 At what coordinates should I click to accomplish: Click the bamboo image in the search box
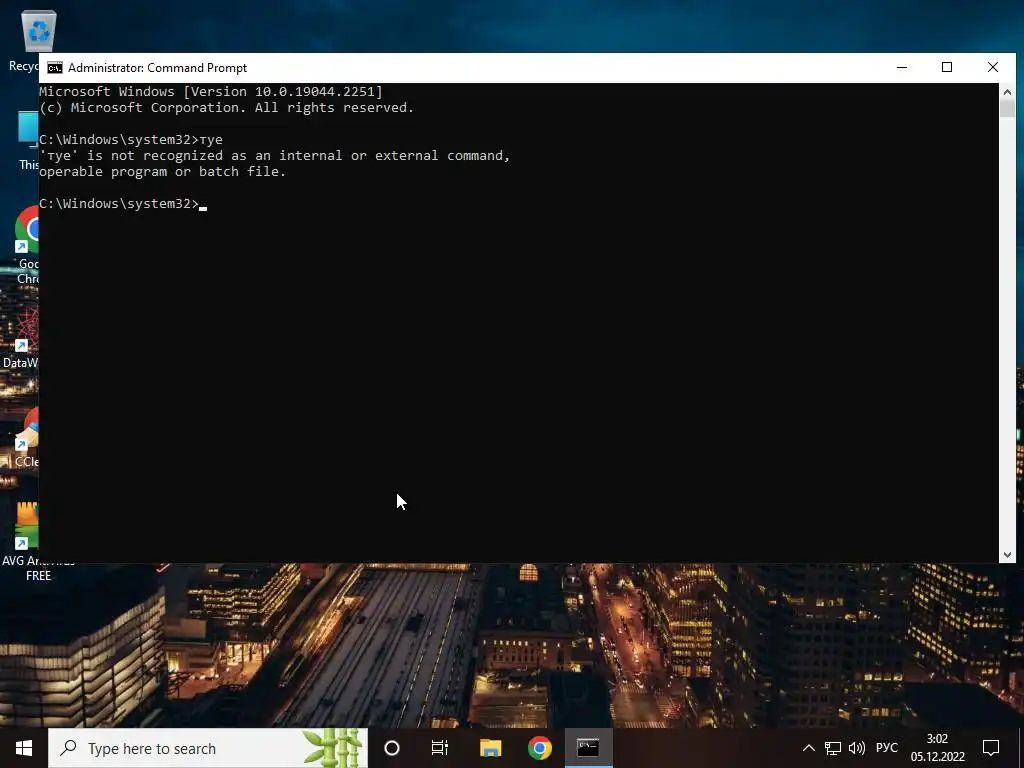(x=333, y=748)
